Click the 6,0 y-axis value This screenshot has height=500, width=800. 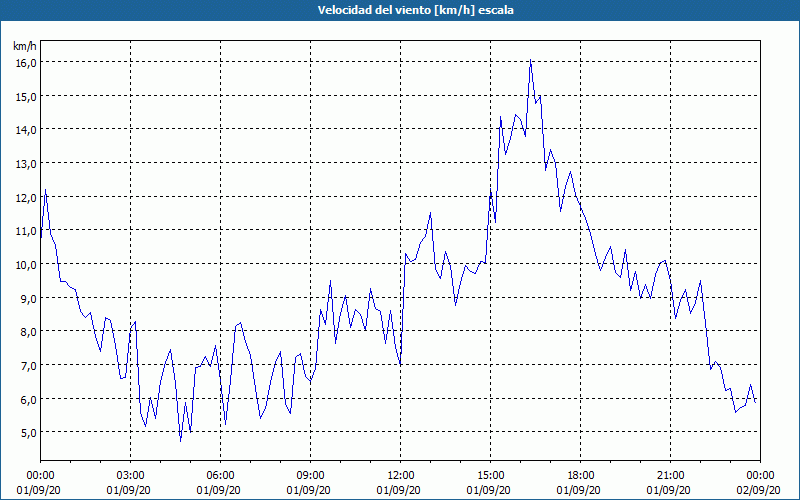coord(29,399)
